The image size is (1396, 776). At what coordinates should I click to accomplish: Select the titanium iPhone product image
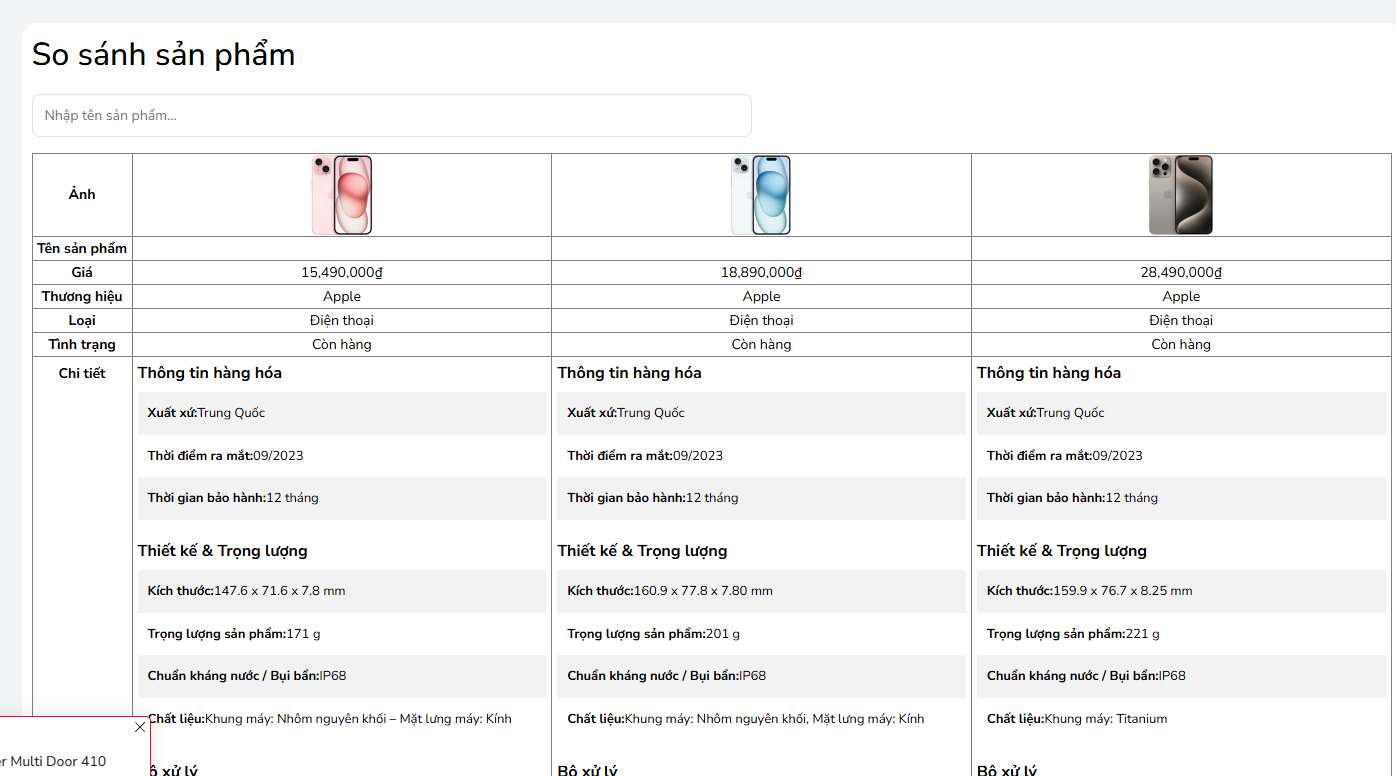pos(1180,195)
